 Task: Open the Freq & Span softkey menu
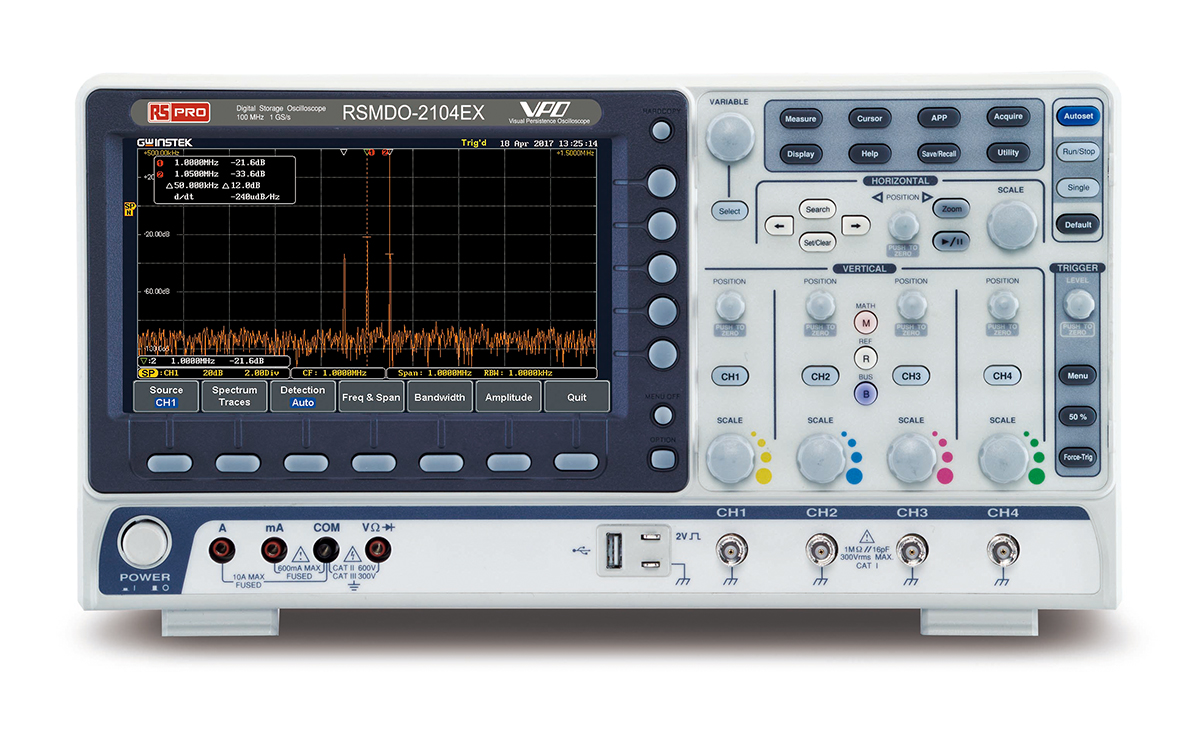(371, 397)
